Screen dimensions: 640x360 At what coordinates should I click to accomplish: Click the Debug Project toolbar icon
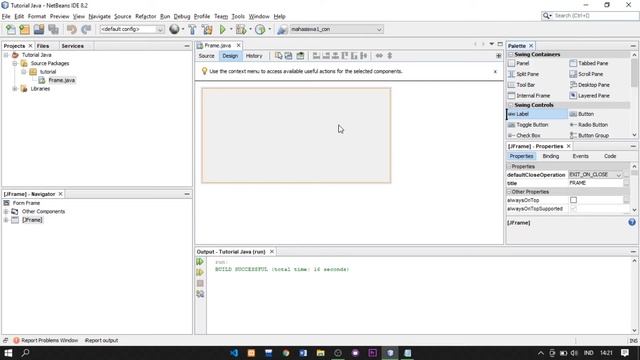[241, 29]
